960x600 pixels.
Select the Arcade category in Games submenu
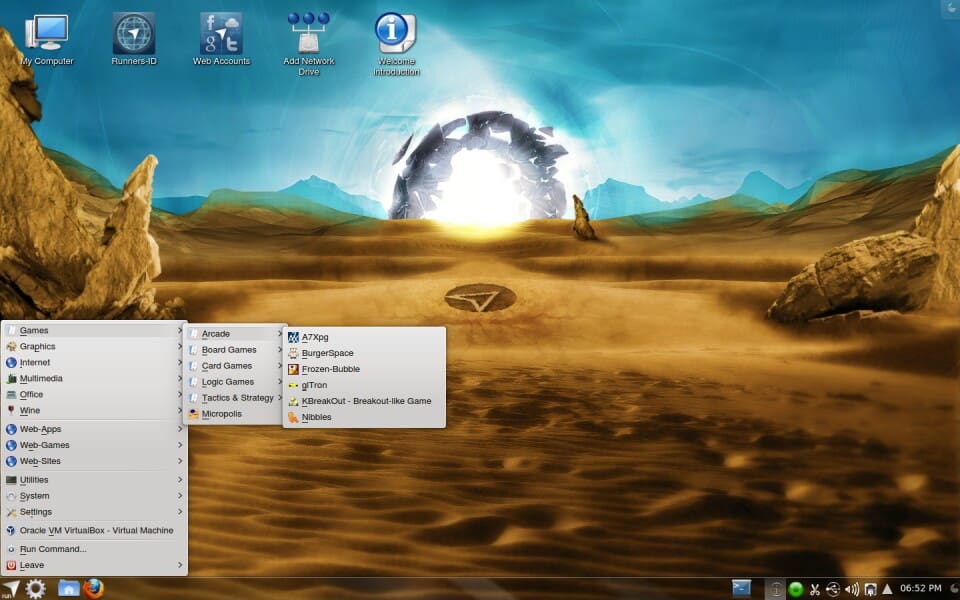click(x=236, y=334)
